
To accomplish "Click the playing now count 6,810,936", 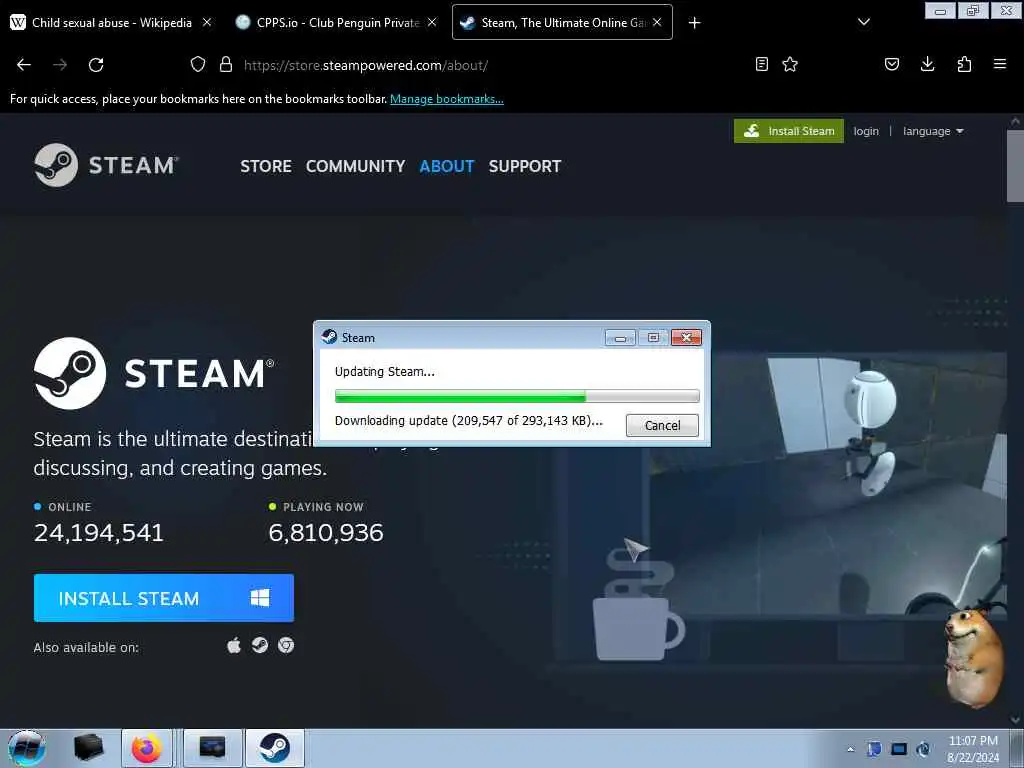I will [326, 532].
